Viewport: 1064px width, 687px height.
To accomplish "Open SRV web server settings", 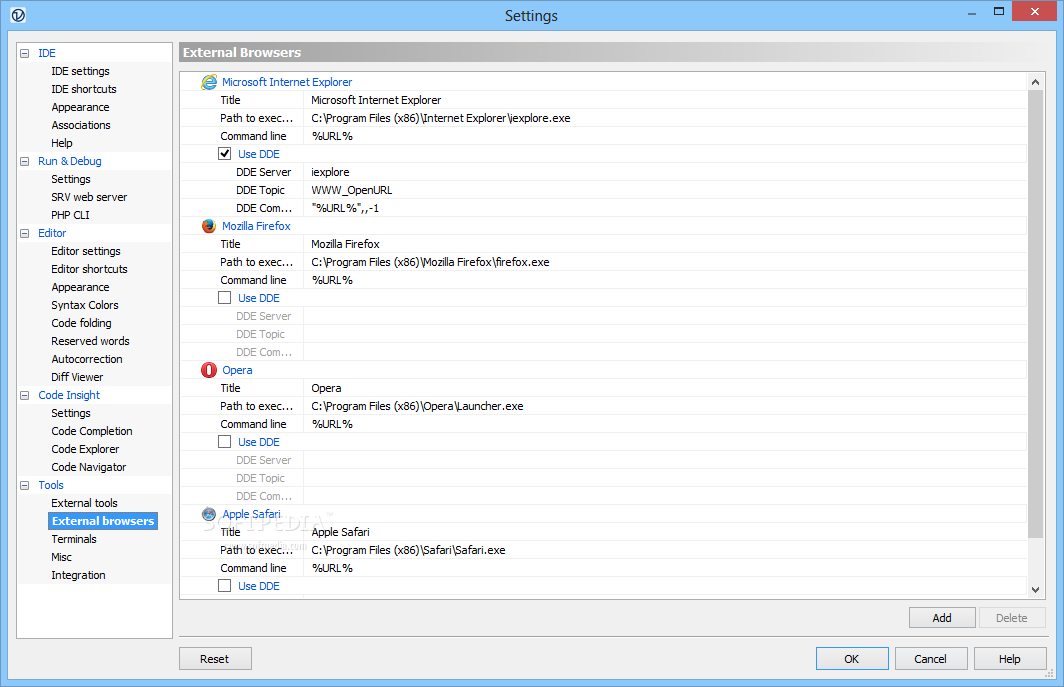I will click(89, 197).
